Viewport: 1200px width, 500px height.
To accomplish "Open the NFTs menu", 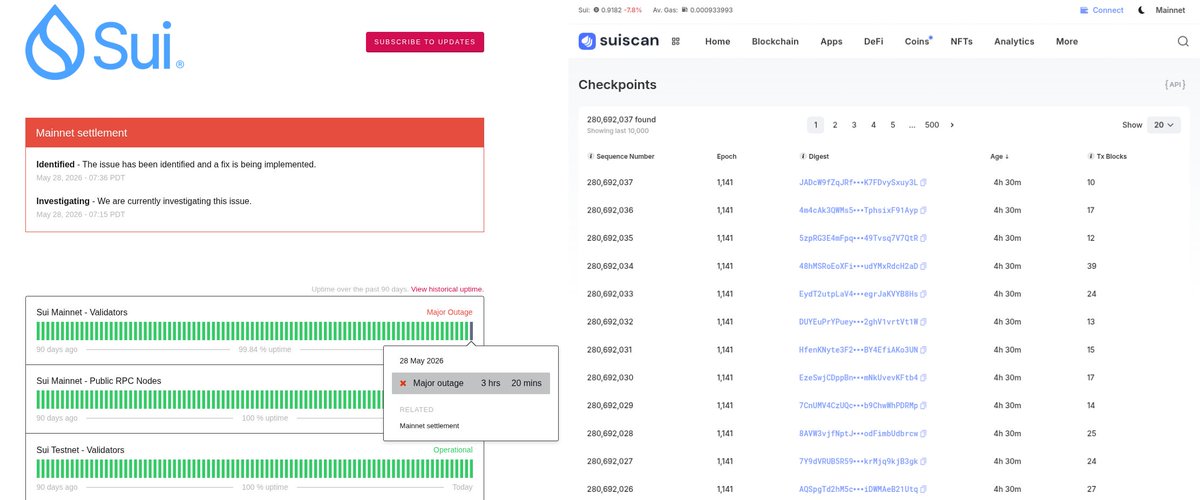I will [x=961, y=42].
